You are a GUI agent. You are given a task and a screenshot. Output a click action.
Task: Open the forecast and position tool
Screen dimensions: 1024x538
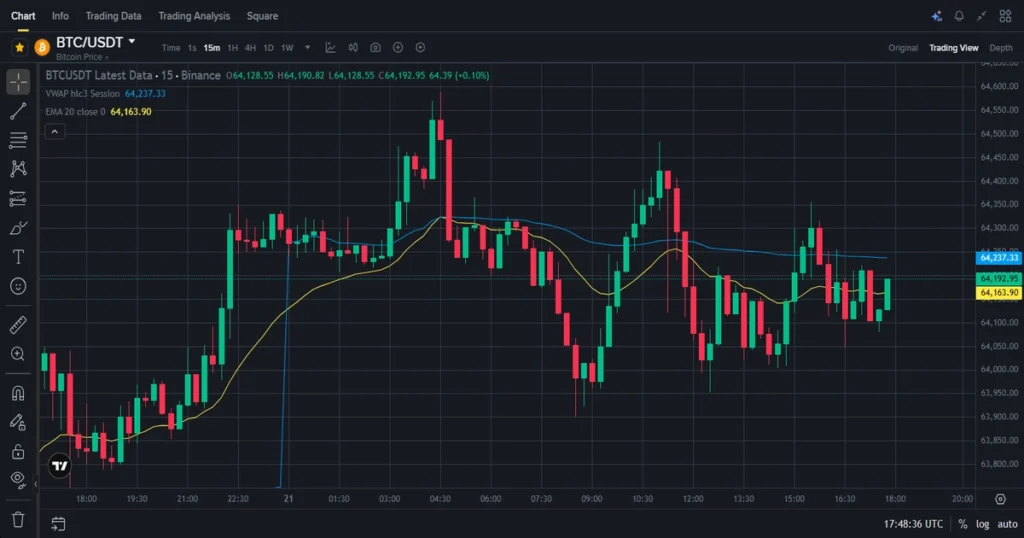coord(18,198)
